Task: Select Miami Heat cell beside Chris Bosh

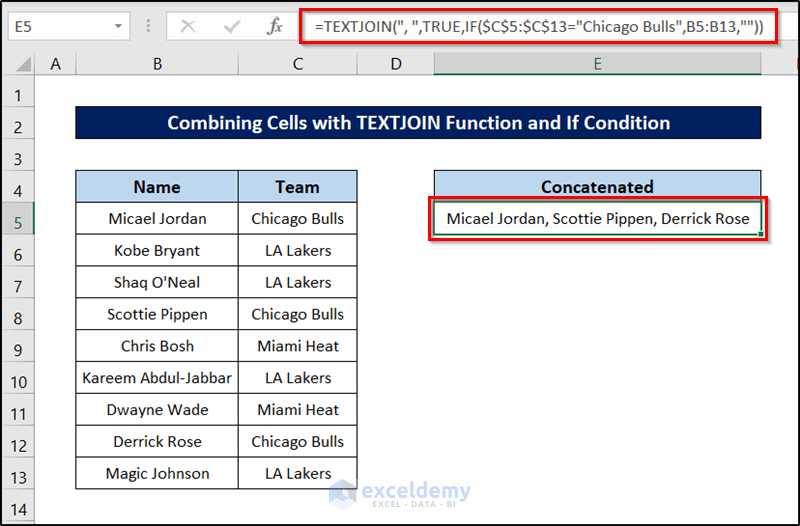Action: click(x=297, y=346)
